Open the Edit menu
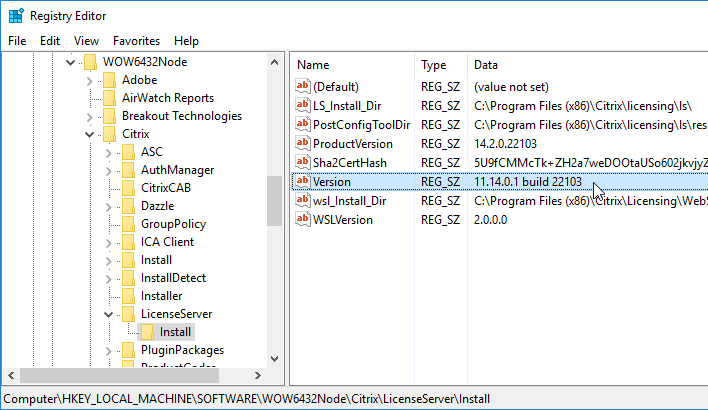The image size is (708, 410). 50,41
